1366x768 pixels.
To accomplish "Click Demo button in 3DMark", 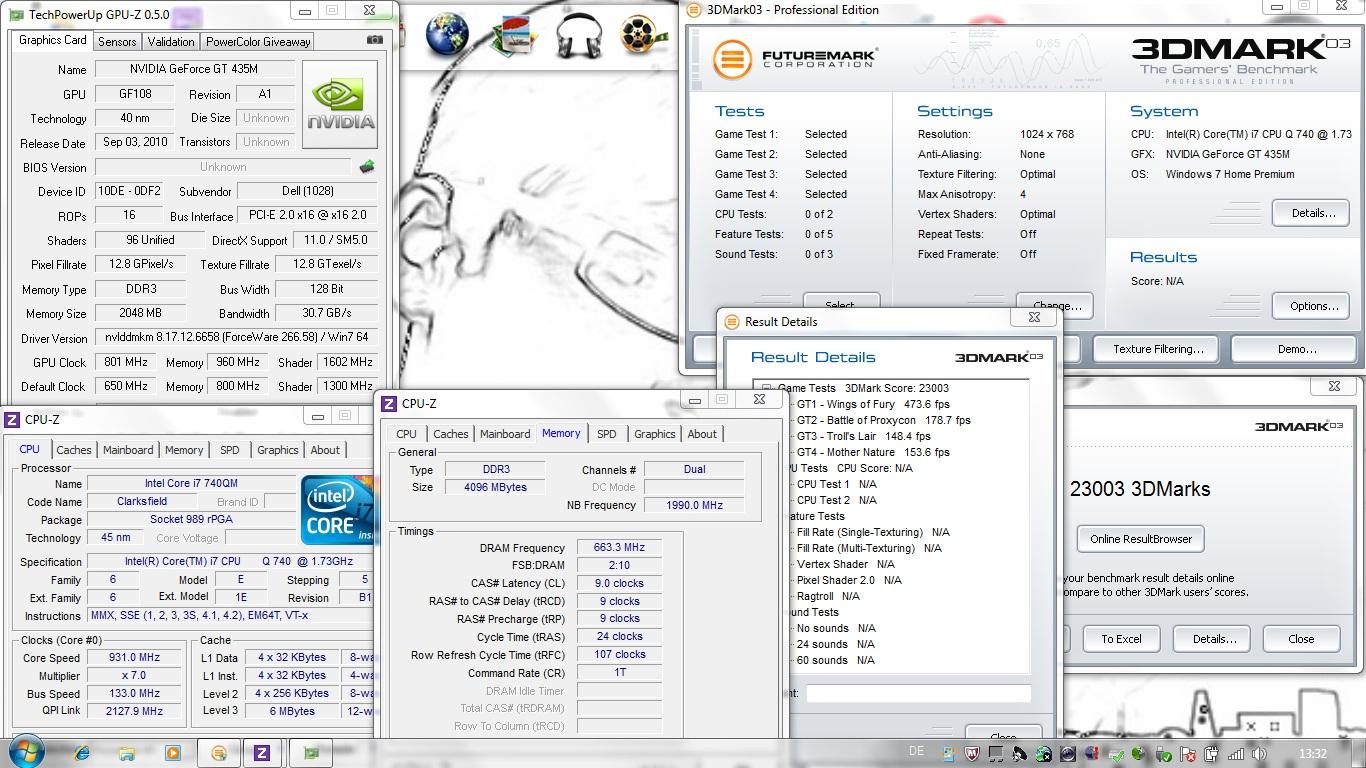I will (1296, 349).
